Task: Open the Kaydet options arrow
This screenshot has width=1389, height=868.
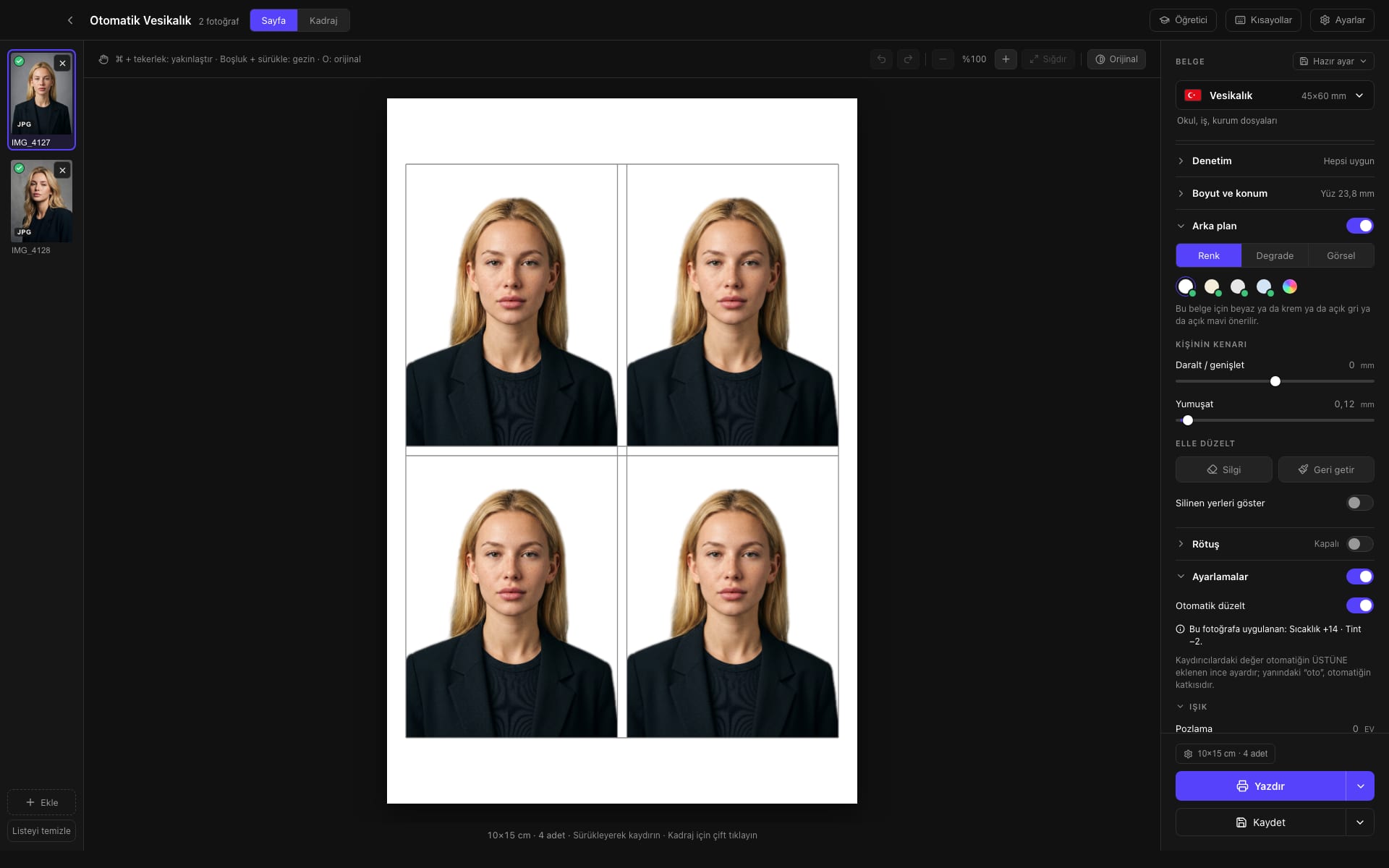Action: (x=1360, y=822)
